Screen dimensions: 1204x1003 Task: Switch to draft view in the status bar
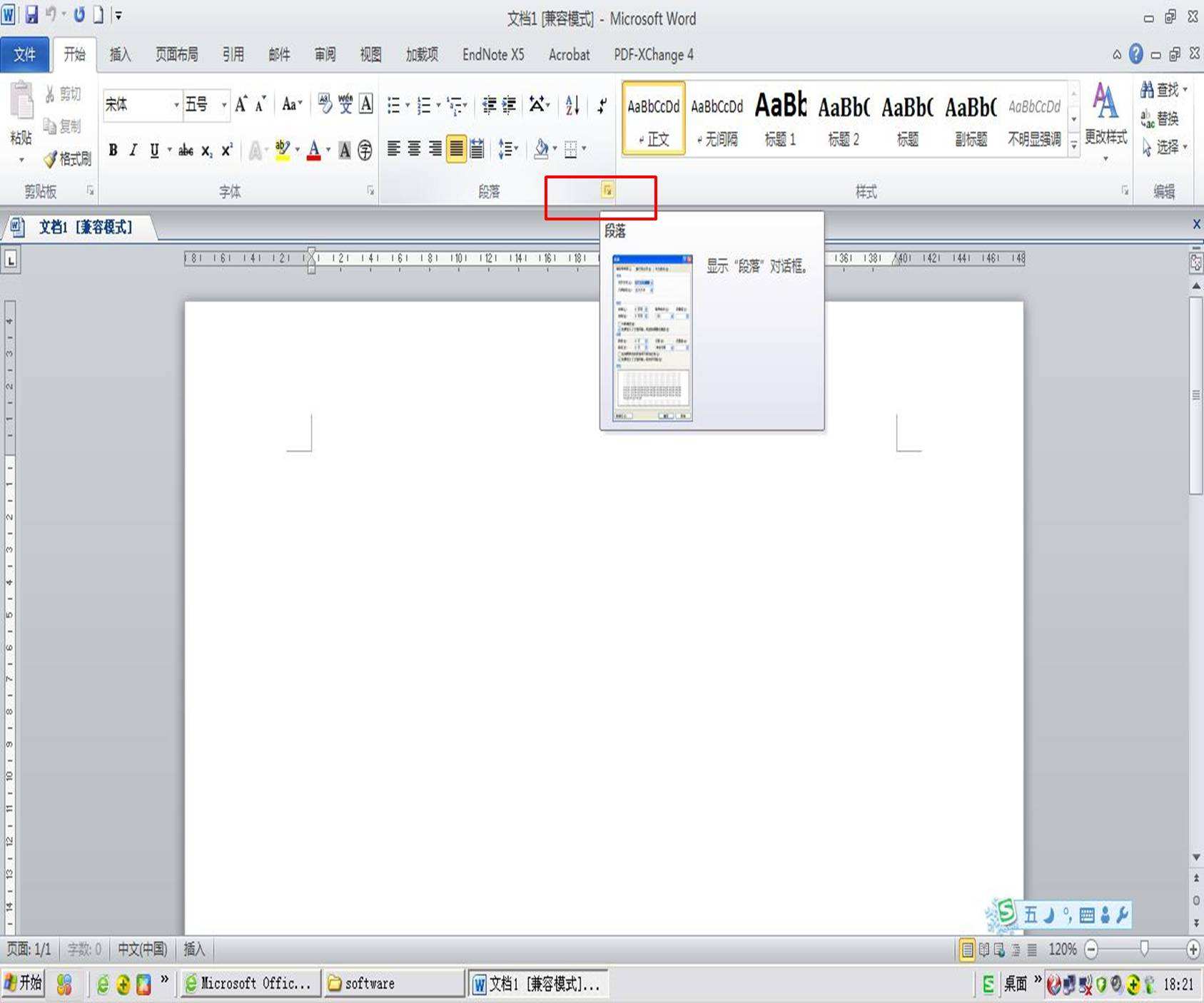1032,949
